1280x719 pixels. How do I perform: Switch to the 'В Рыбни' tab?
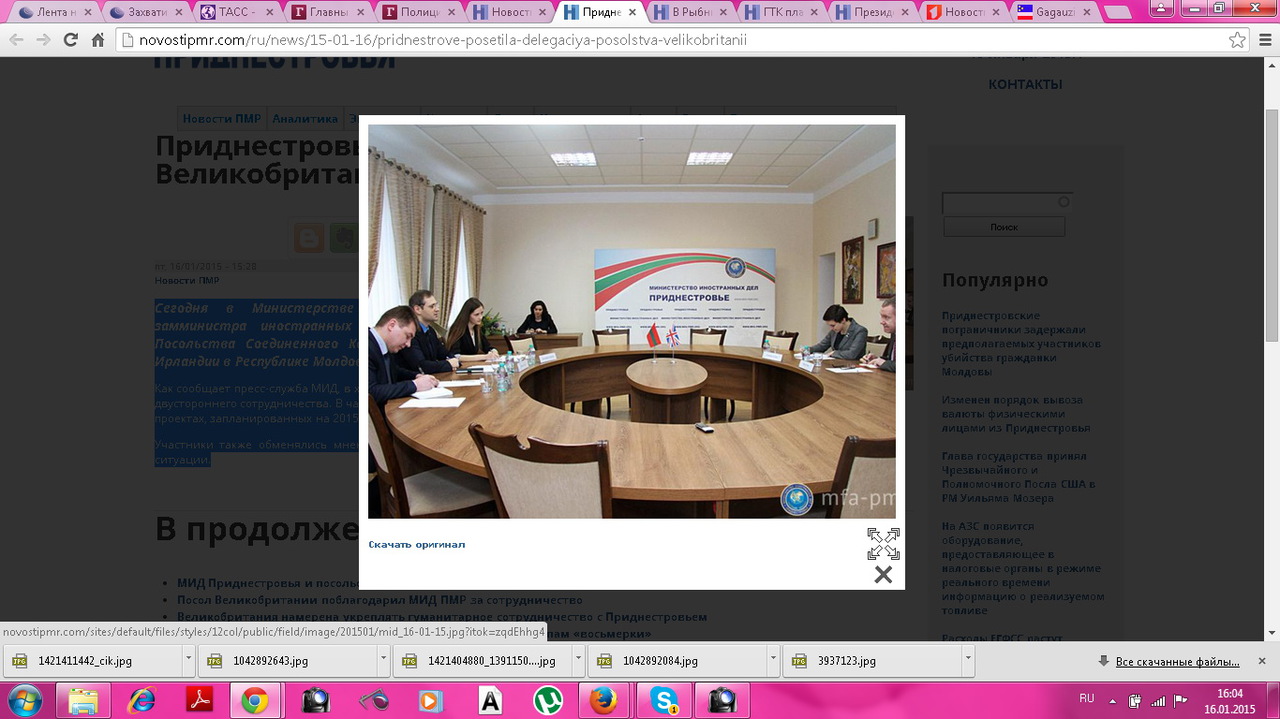point(693,12)
